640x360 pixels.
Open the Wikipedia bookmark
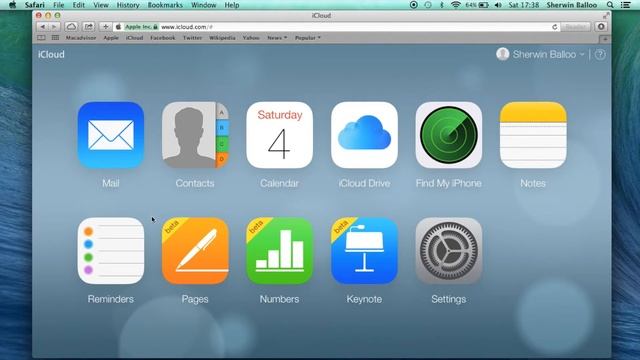click(x=222, y=38)
